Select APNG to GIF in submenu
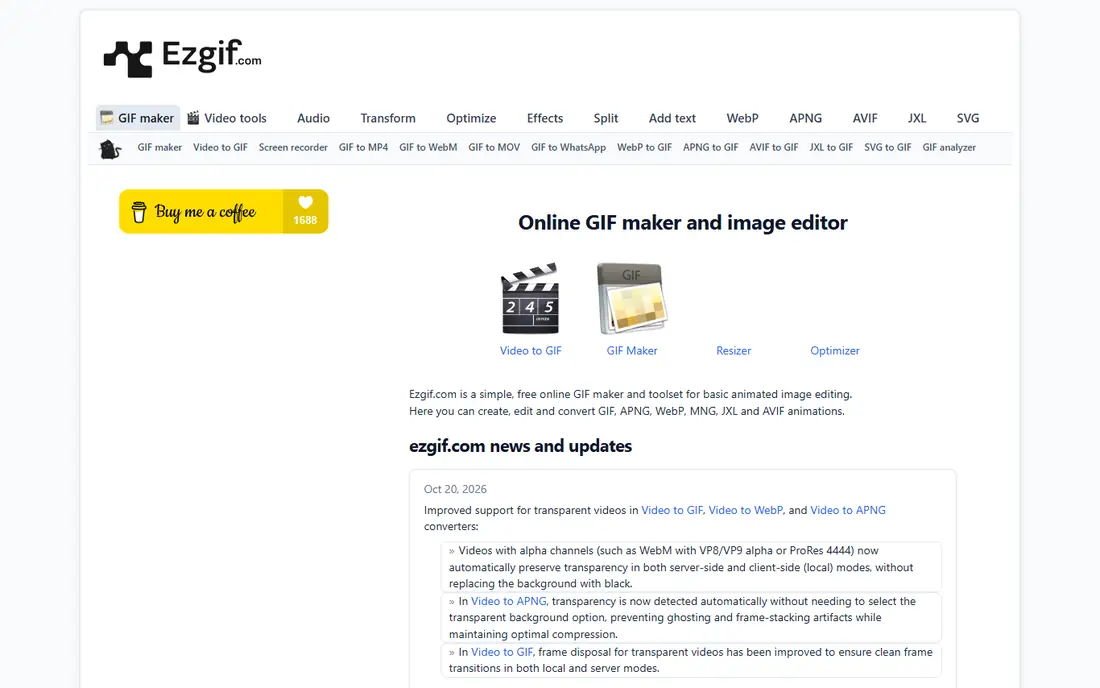This screenshot has height=688, width=1100. [x=711, y=147]
